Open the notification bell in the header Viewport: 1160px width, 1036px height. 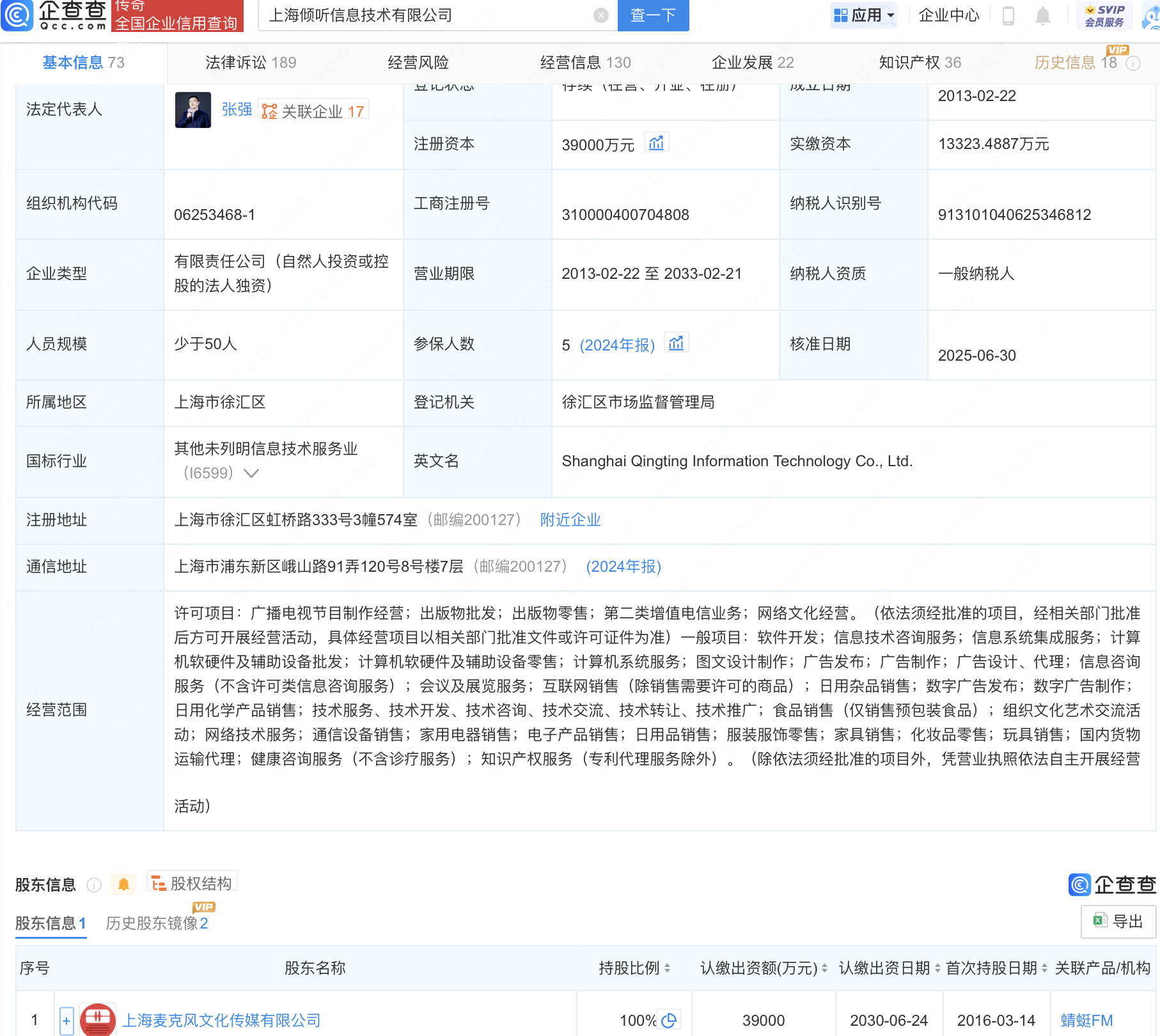click(x=1043, y=15)
